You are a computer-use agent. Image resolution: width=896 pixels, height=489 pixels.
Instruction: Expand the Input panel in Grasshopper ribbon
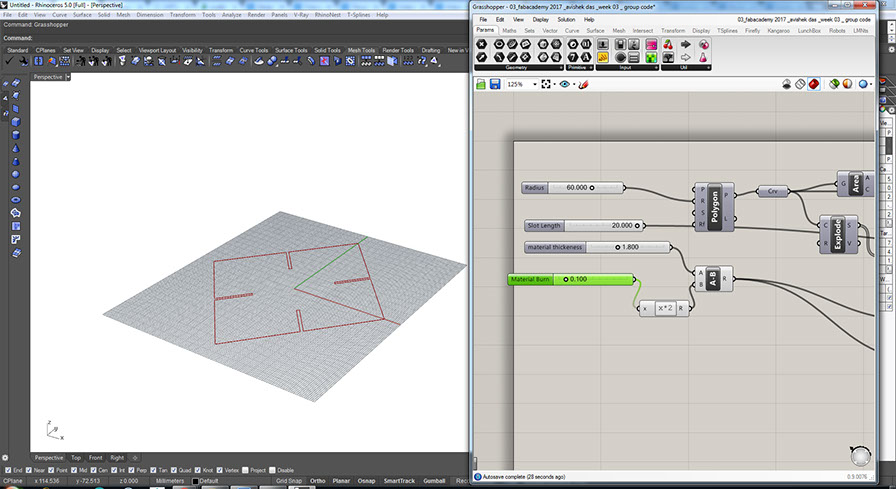657,67
